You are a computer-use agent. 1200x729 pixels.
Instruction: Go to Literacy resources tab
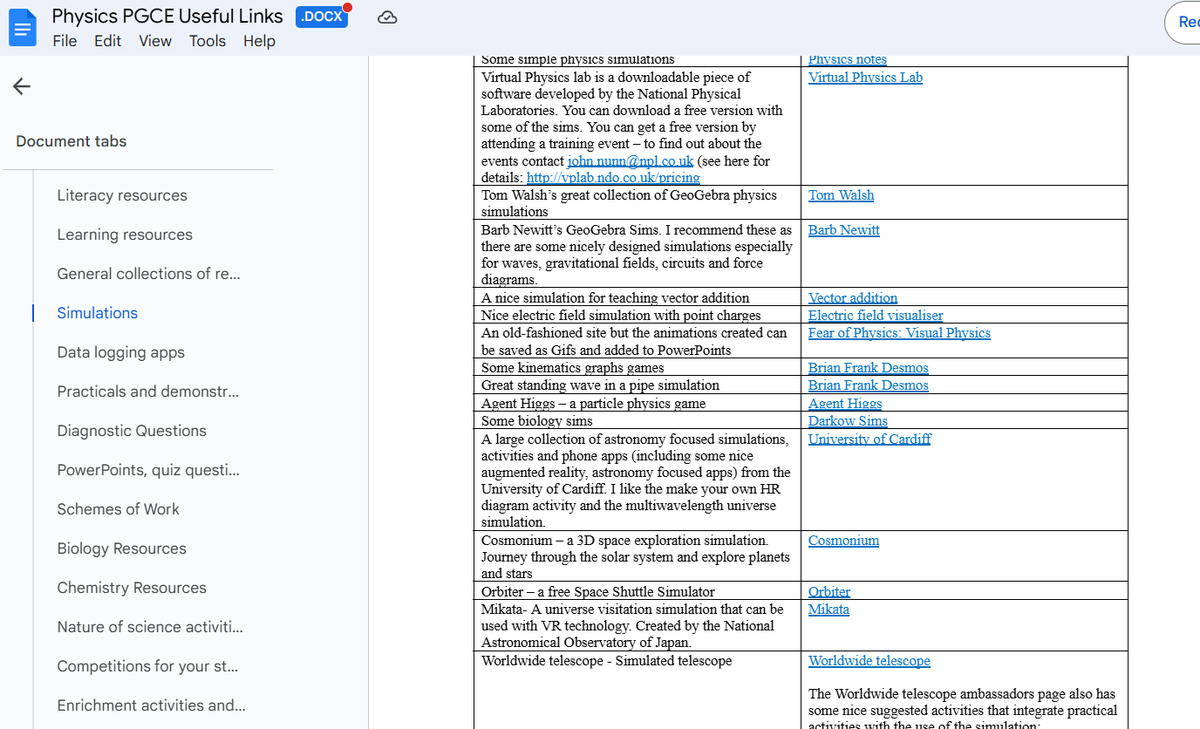pyautogui.click(x=122, y=196)
